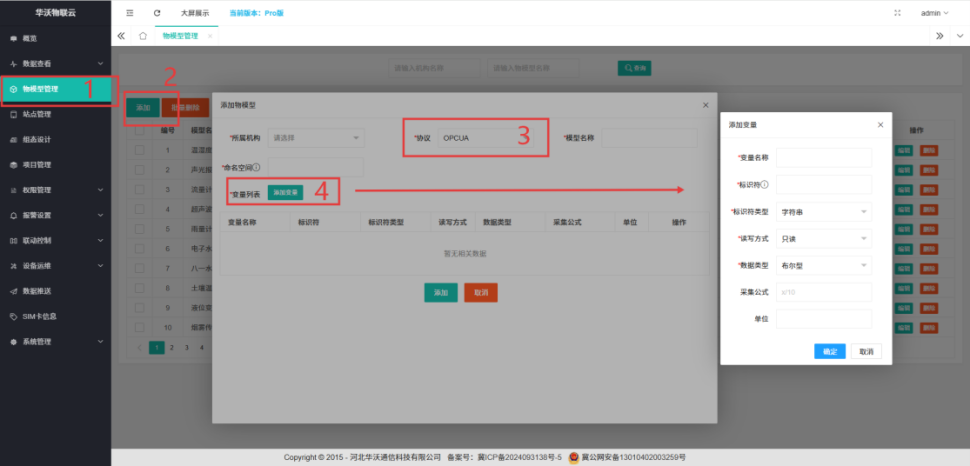
Task: Close the 添加变量 dialog with X
Action: point(880,125)
